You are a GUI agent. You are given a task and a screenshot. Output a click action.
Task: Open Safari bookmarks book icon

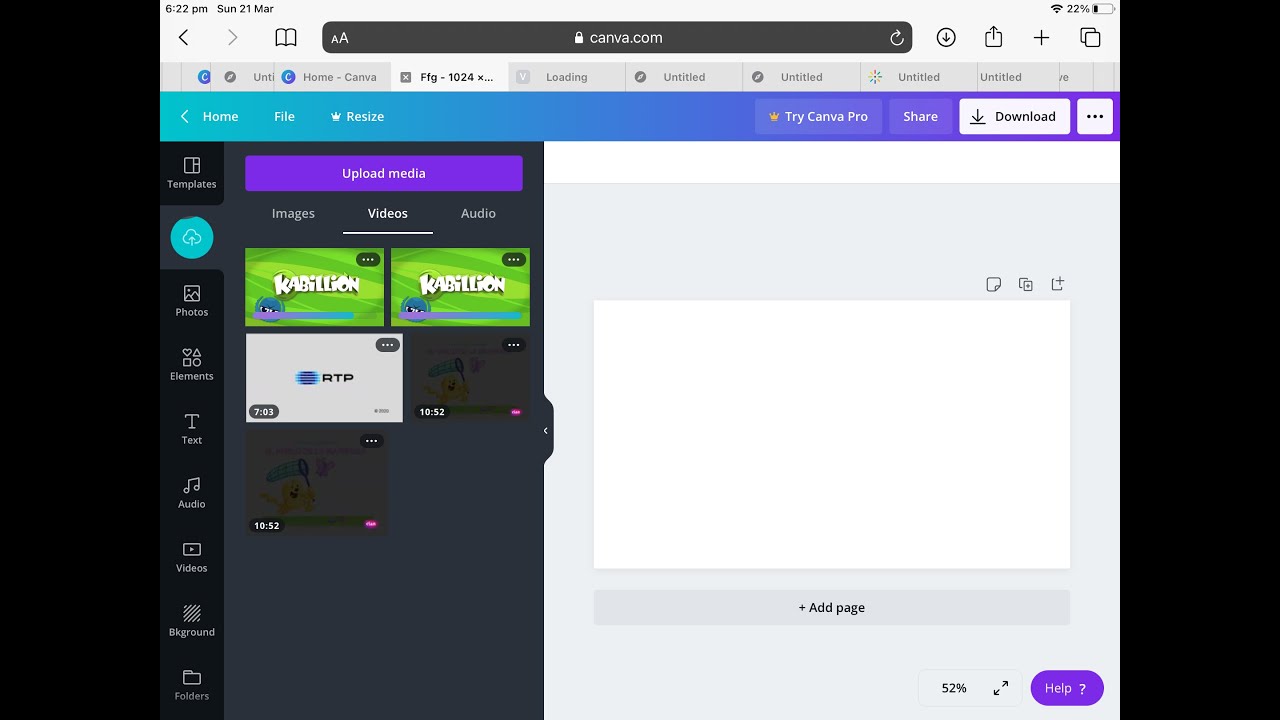(x=286, y=38)
